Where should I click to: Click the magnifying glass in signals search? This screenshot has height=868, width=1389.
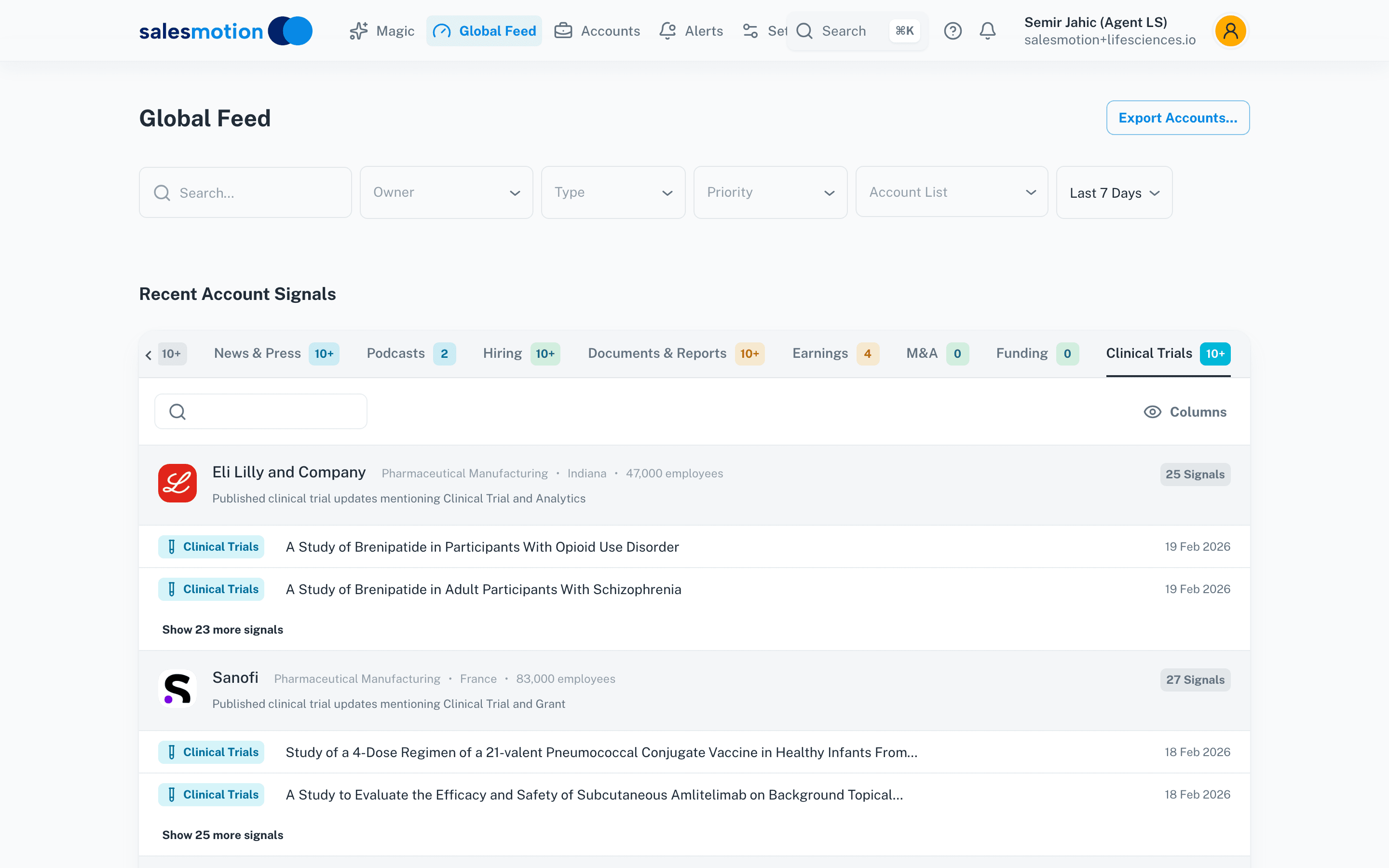click(177, 411)
